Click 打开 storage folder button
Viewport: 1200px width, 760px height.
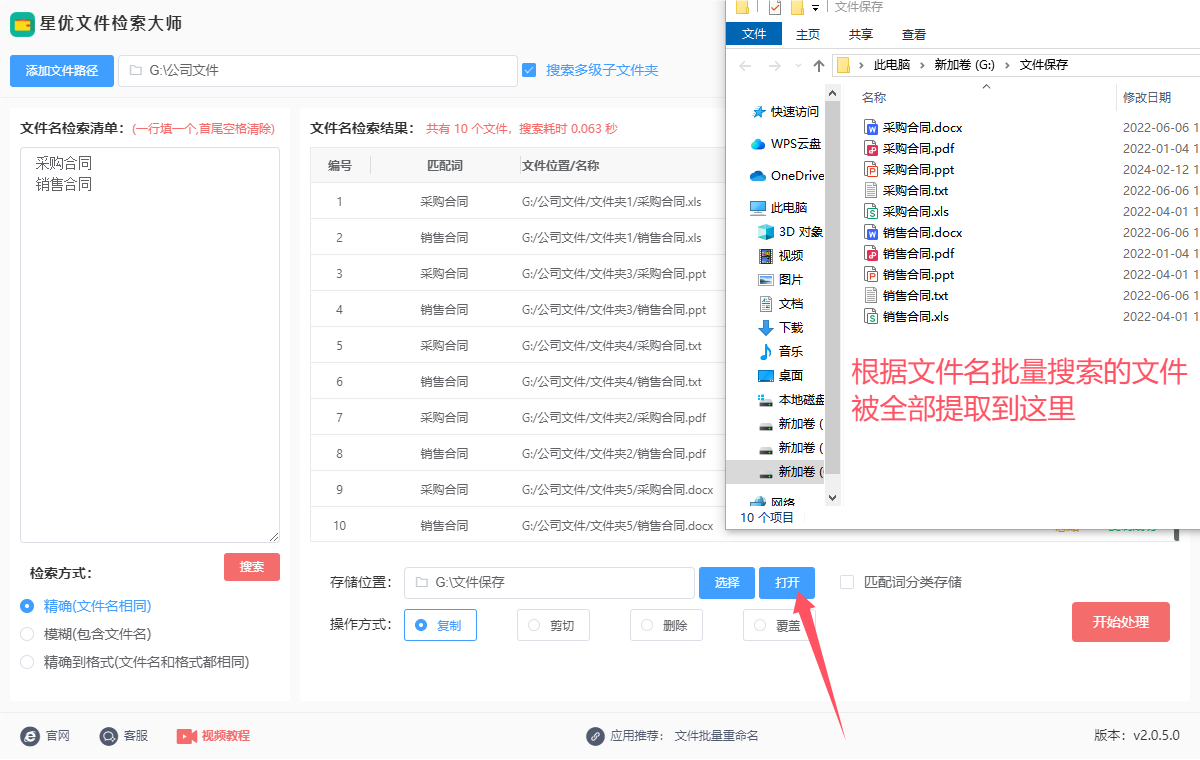pyautogui.click(x=787, y=583)
